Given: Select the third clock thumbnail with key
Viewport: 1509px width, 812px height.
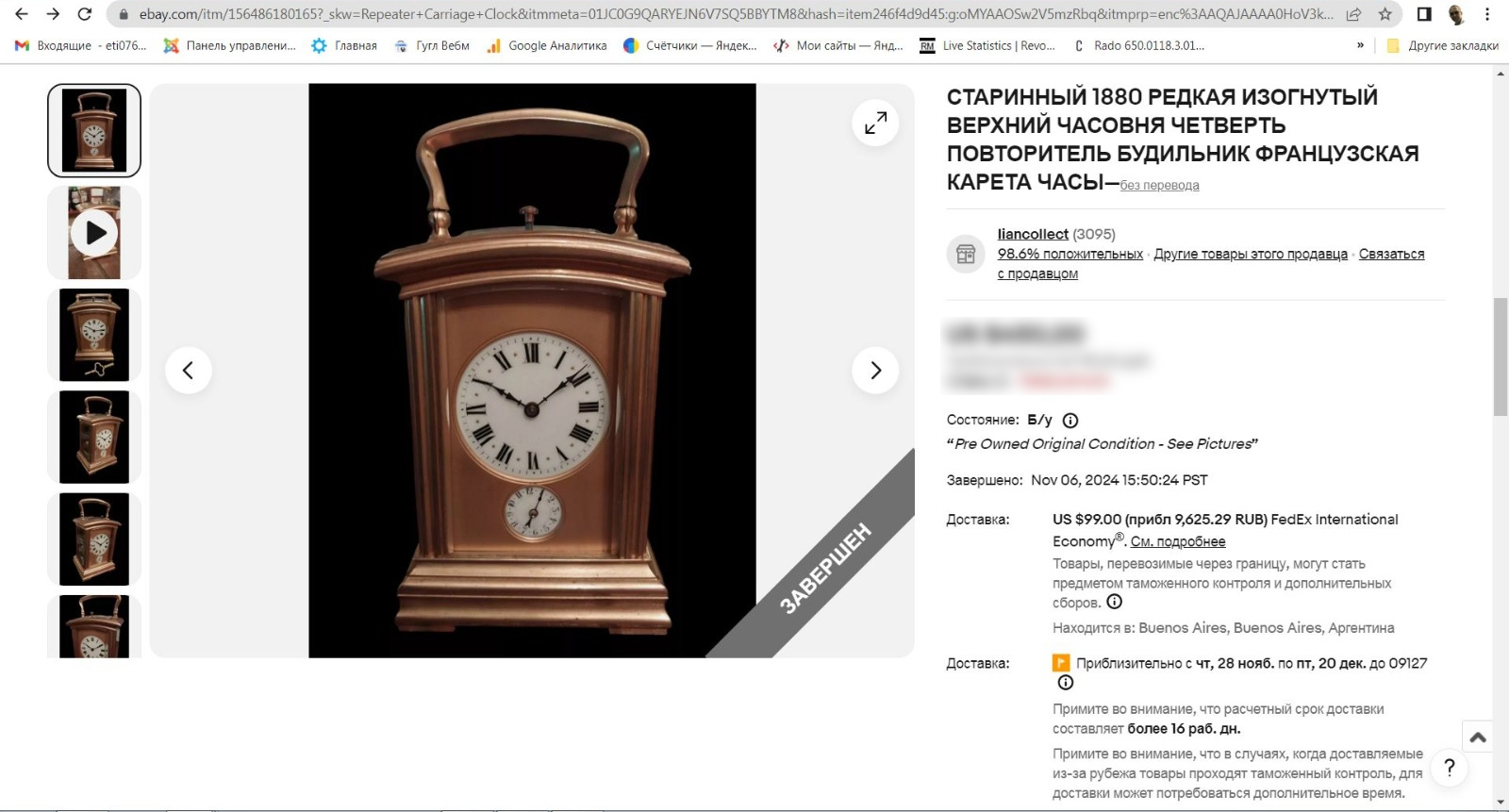Looking at the screenshot, I should (94, 335).
